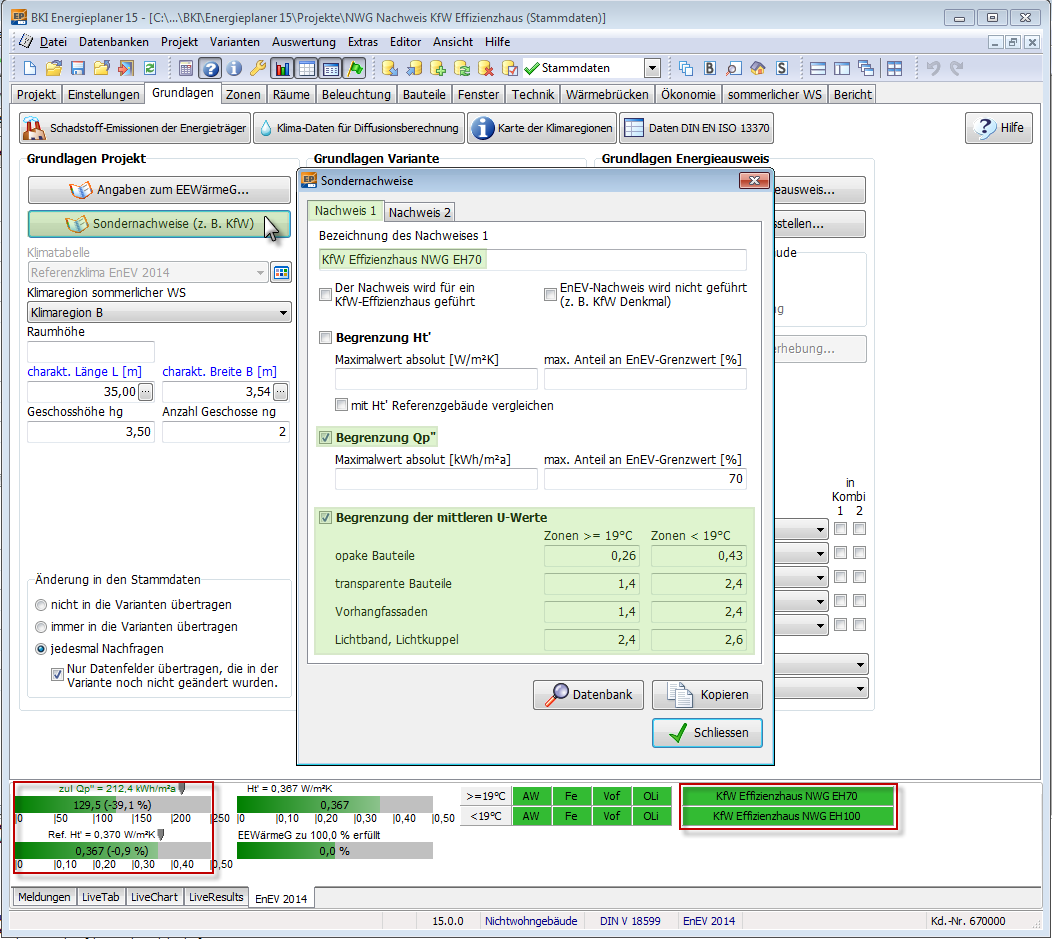Open the Datei menu
1052x939 pixels.
pos(53,42)
